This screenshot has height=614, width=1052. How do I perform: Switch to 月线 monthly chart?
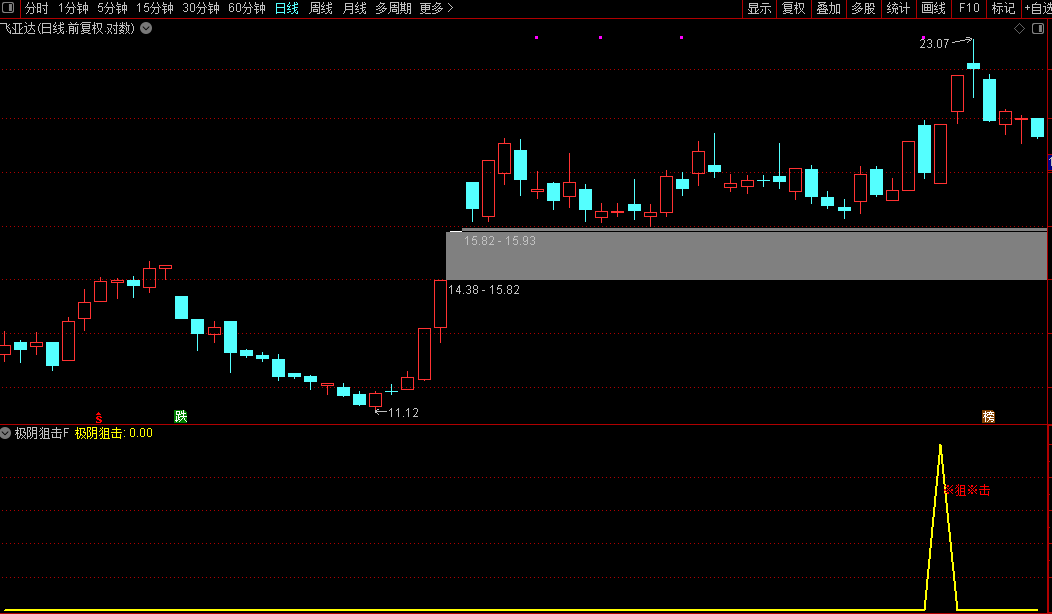[354, 8]
